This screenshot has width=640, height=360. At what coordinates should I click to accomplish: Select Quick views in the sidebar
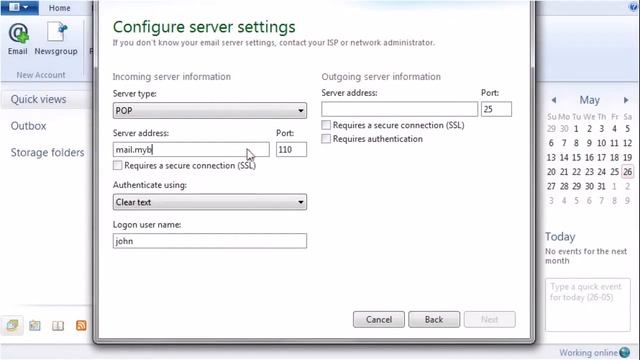[x=38, y=99]
